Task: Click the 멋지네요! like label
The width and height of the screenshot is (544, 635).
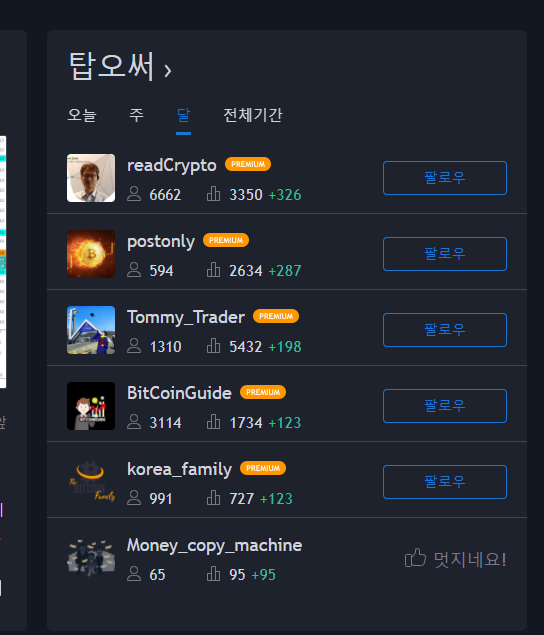Action: pos(470,560)
